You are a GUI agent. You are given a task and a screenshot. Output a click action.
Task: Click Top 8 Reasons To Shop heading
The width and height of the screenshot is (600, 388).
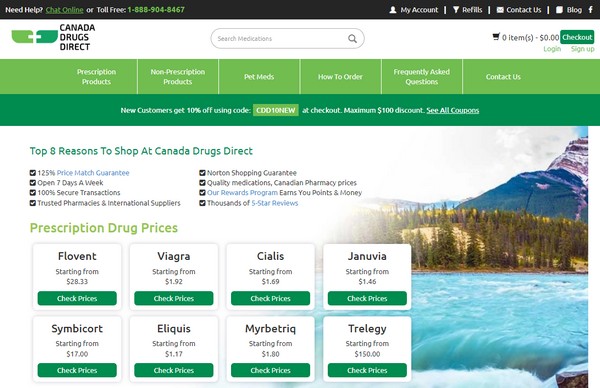point(141,151)
